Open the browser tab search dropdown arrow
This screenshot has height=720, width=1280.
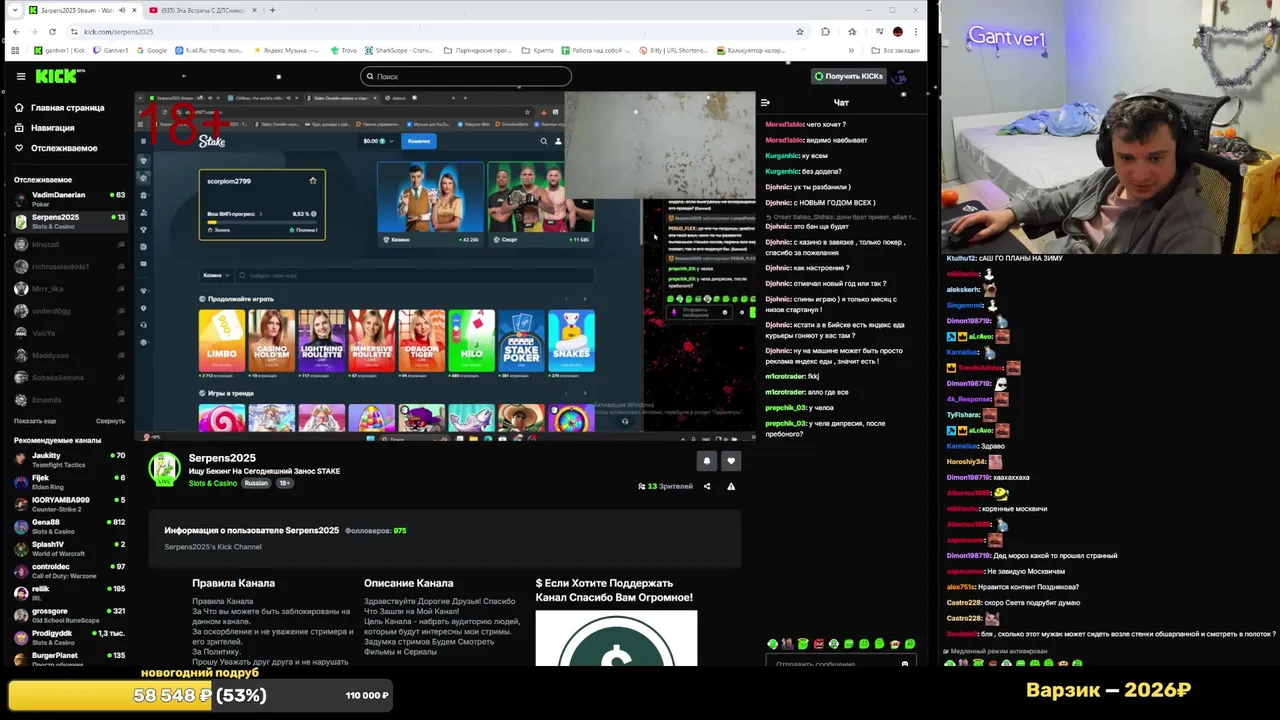15,10
